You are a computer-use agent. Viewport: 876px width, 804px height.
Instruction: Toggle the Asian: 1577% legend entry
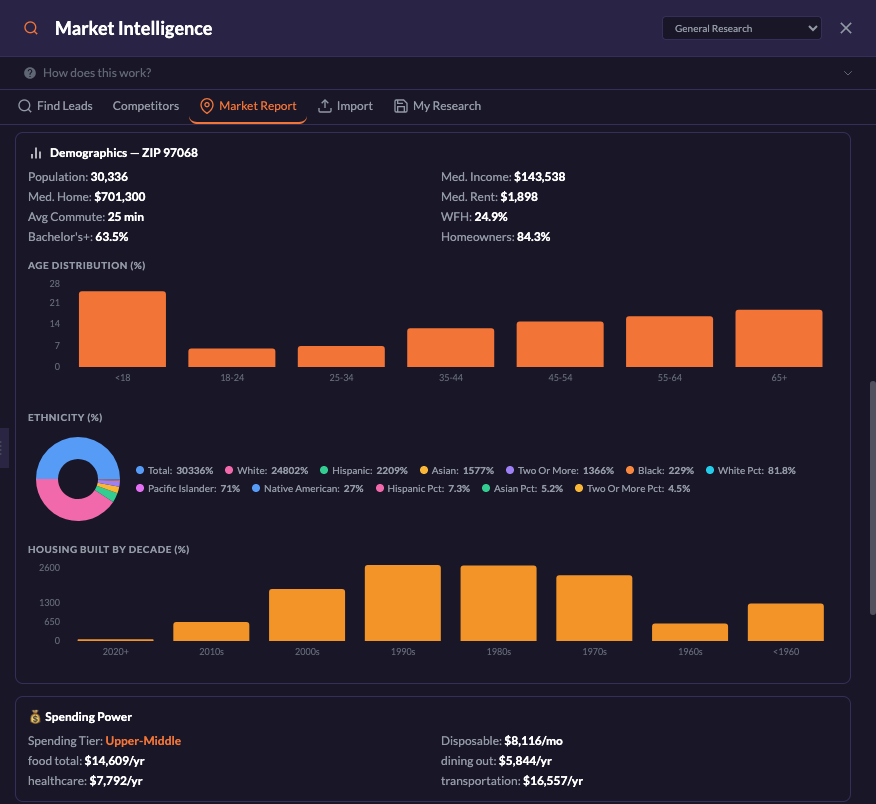click(456, 470)
